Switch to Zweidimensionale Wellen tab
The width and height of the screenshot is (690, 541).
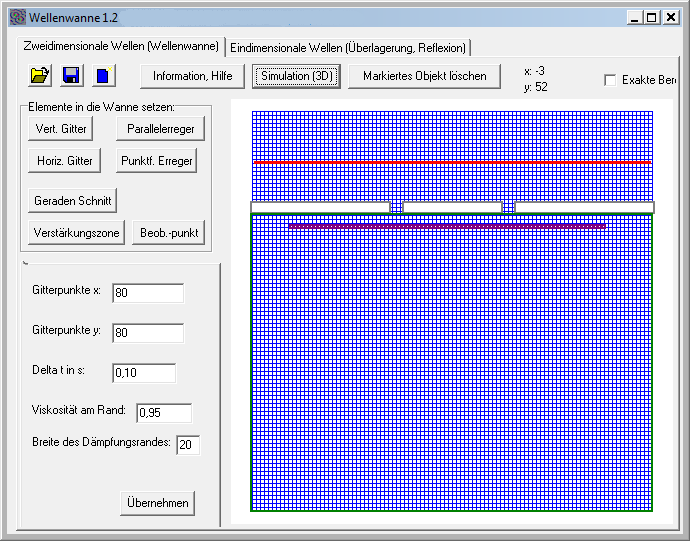pyautogui.click(x=121, y=46)
